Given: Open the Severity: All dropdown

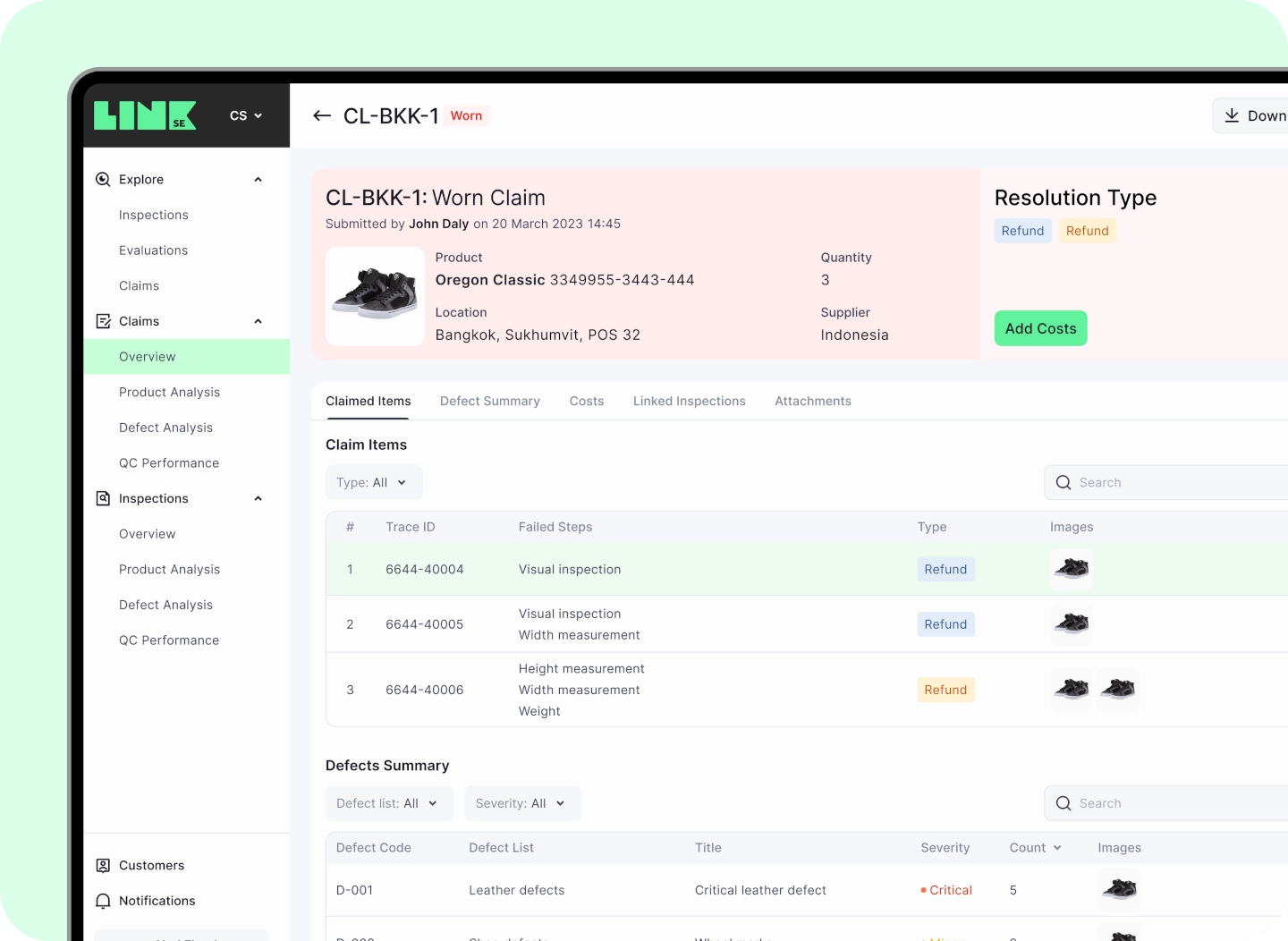Looking at the screenshot, I should 521,803.
